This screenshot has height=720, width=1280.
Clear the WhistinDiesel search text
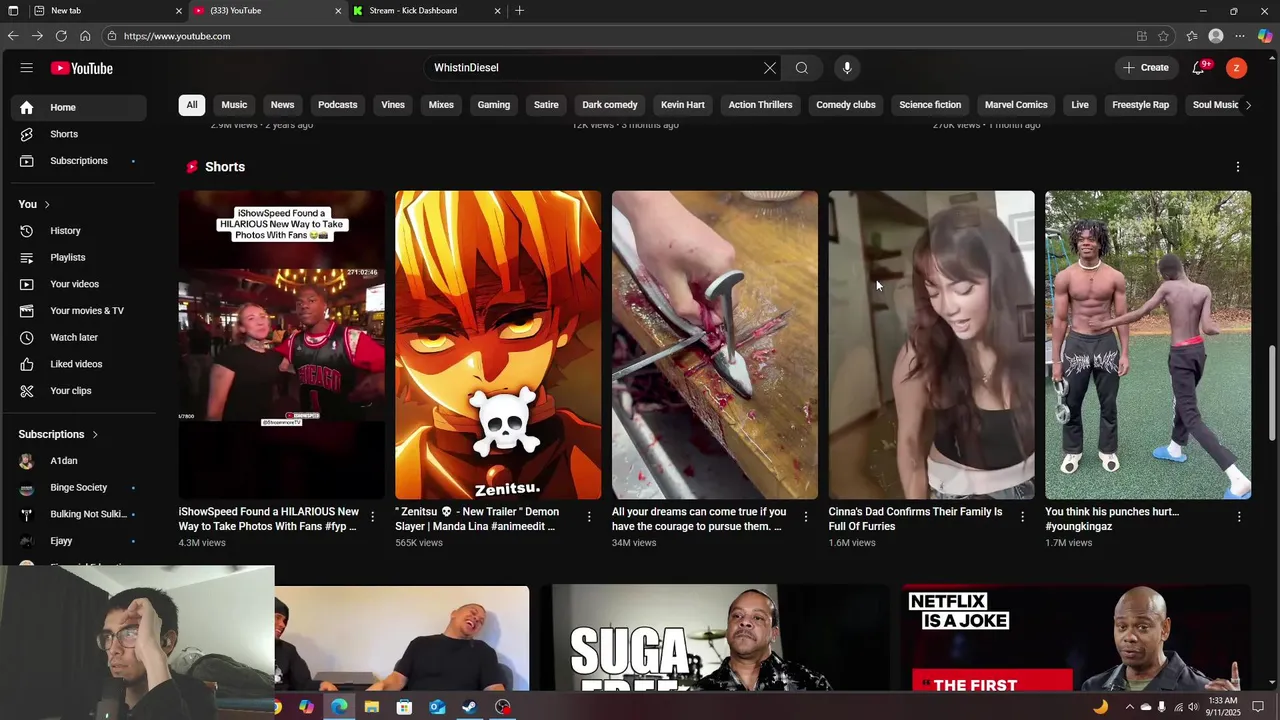pyautogui.click(x=770, y=68)
